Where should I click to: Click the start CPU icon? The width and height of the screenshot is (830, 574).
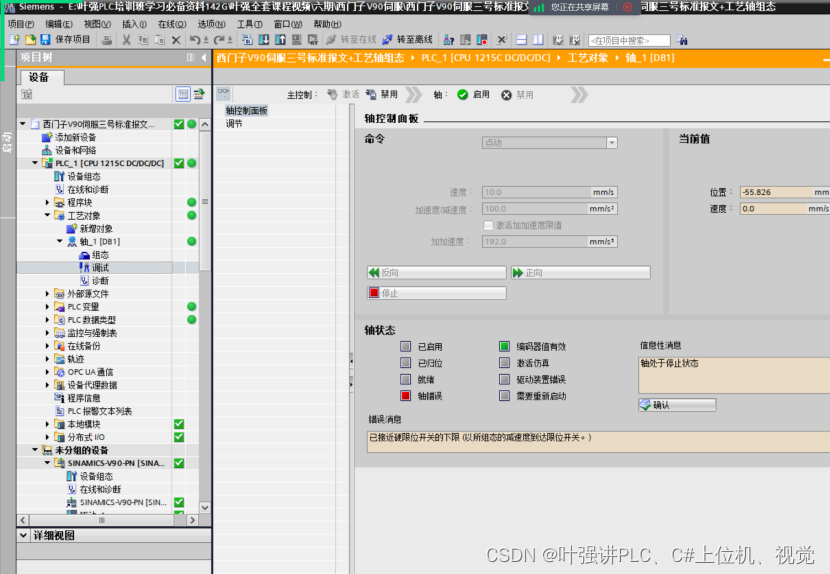click(465, 40)
